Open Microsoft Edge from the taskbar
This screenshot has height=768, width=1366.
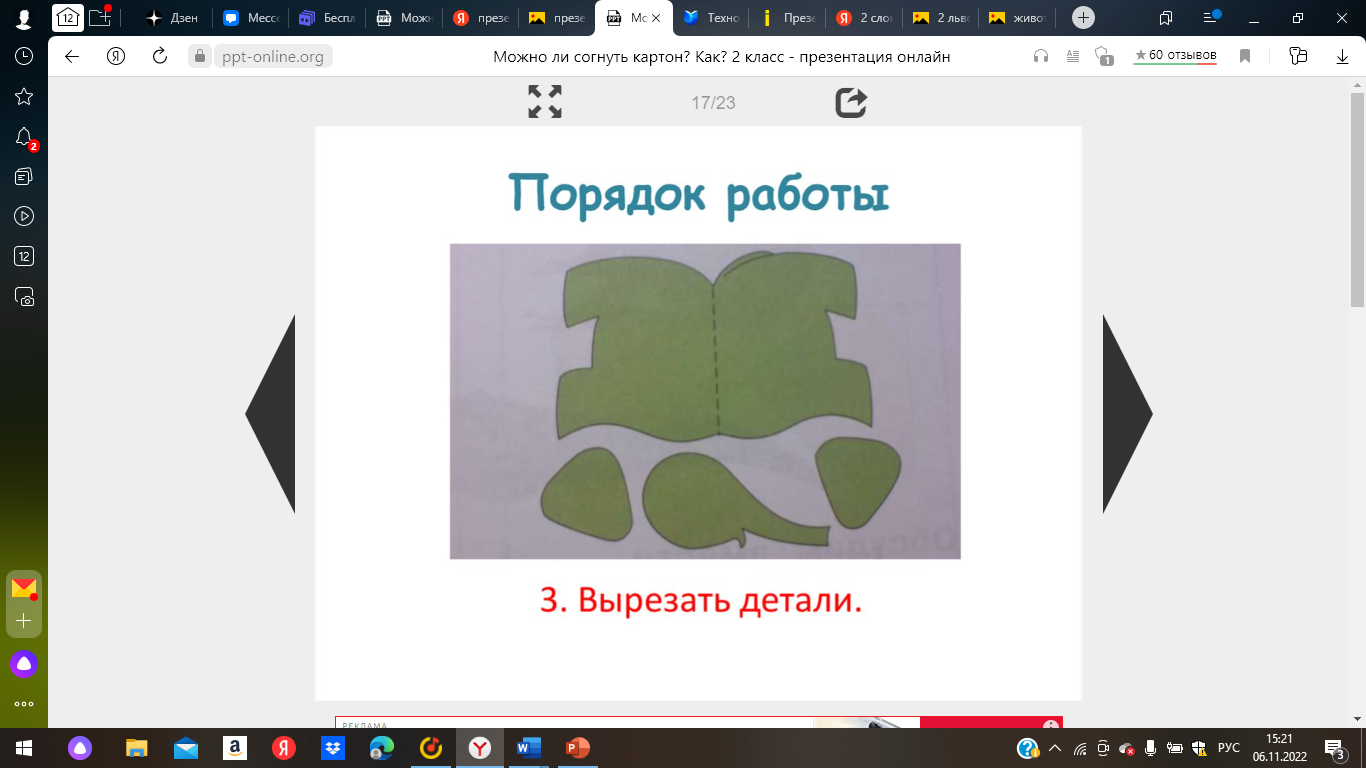click(x=382, y=748)
